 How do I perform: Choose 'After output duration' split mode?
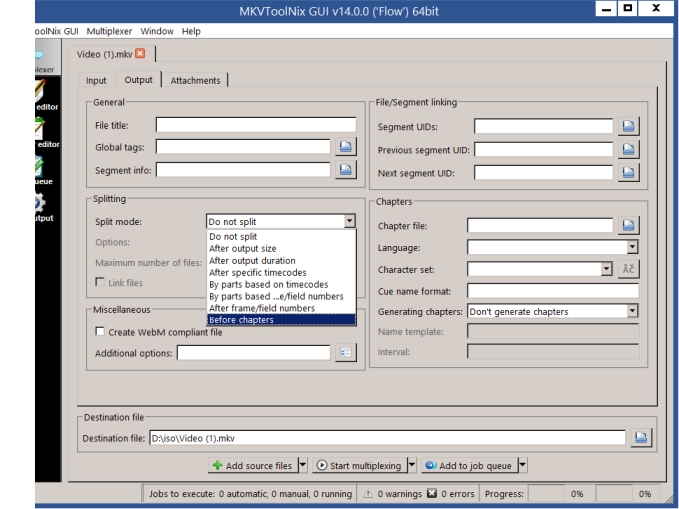pos(281,260)
